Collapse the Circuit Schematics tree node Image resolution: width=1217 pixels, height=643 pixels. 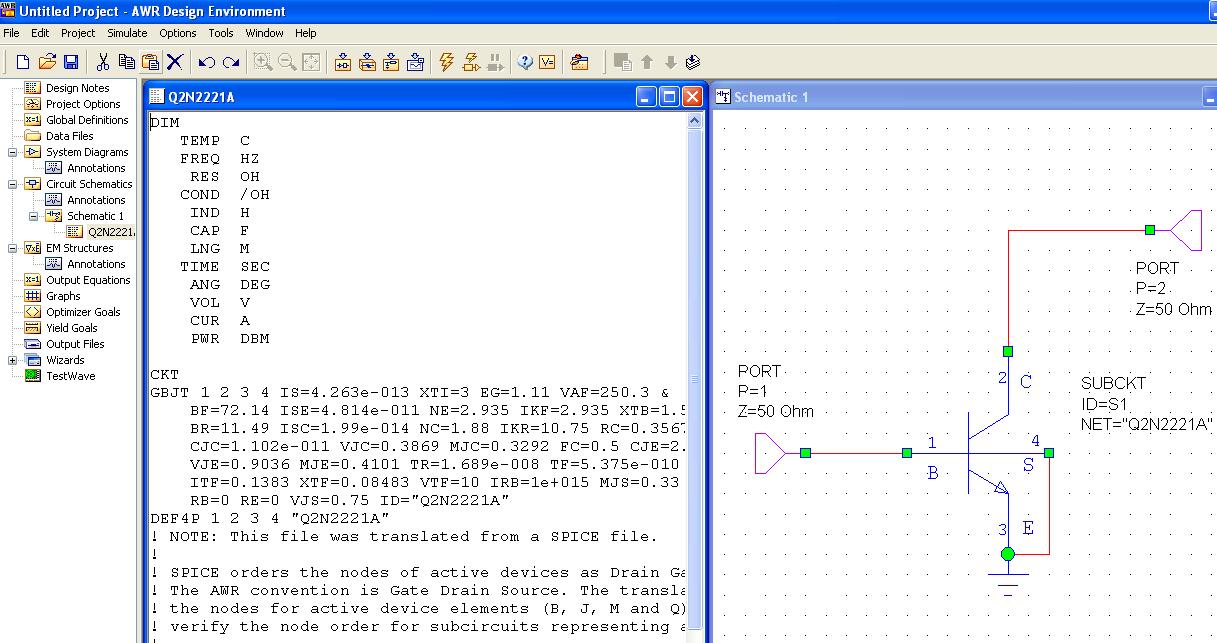point(12,184)
